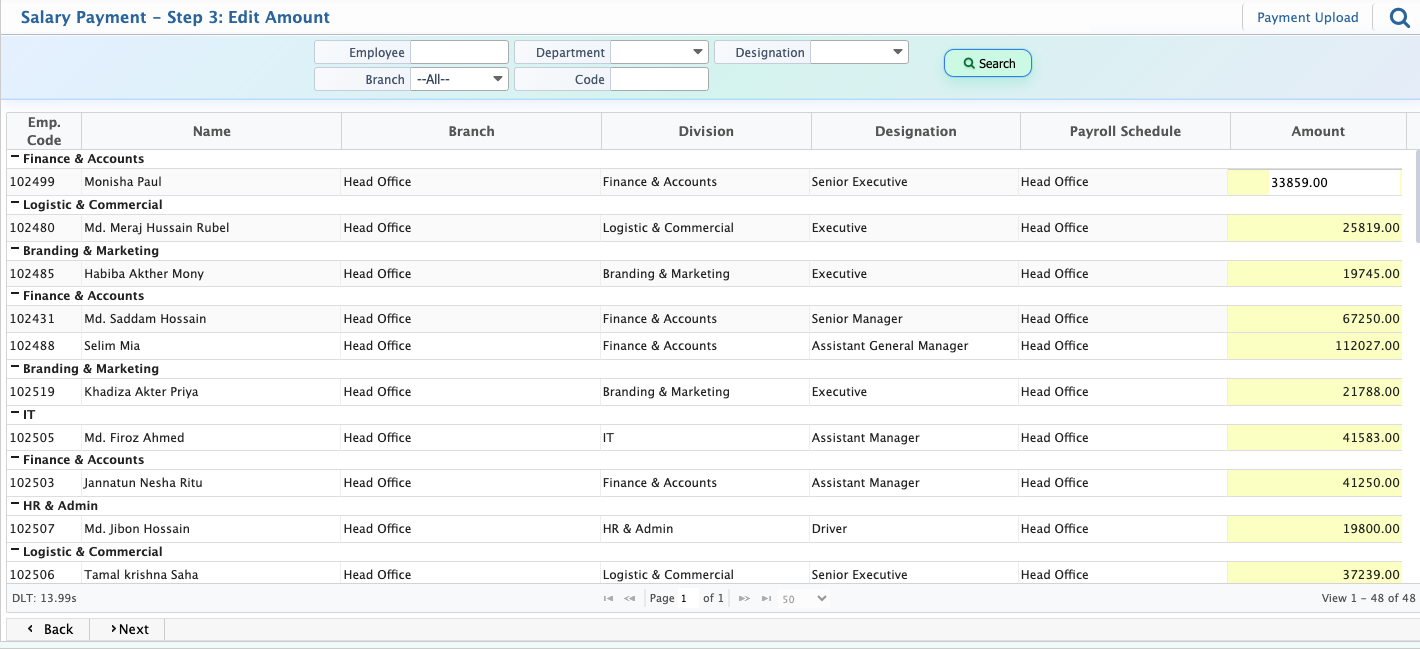Click the Next button
Screen dimensions: 1420x649
tap(129, 629)
